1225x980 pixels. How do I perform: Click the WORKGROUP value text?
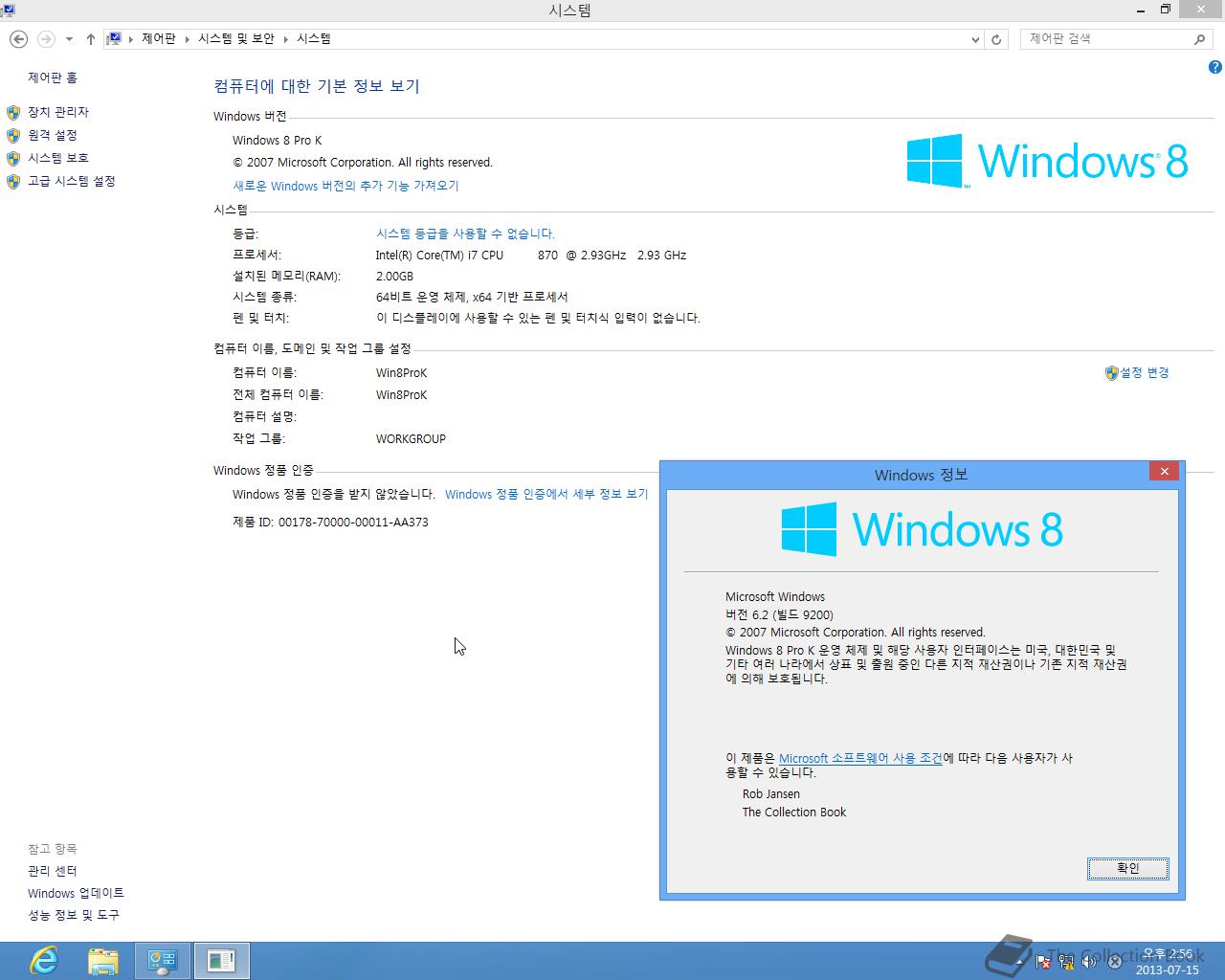pos(411,439)
